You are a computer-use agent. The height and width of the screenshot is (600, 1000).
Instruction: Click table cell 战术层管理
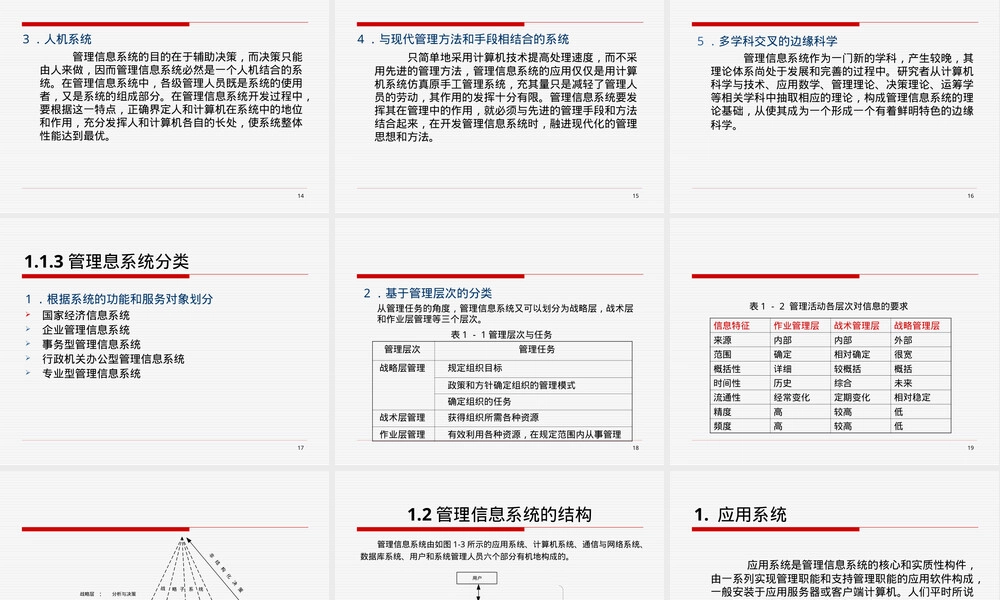click(x=402, y=418)
